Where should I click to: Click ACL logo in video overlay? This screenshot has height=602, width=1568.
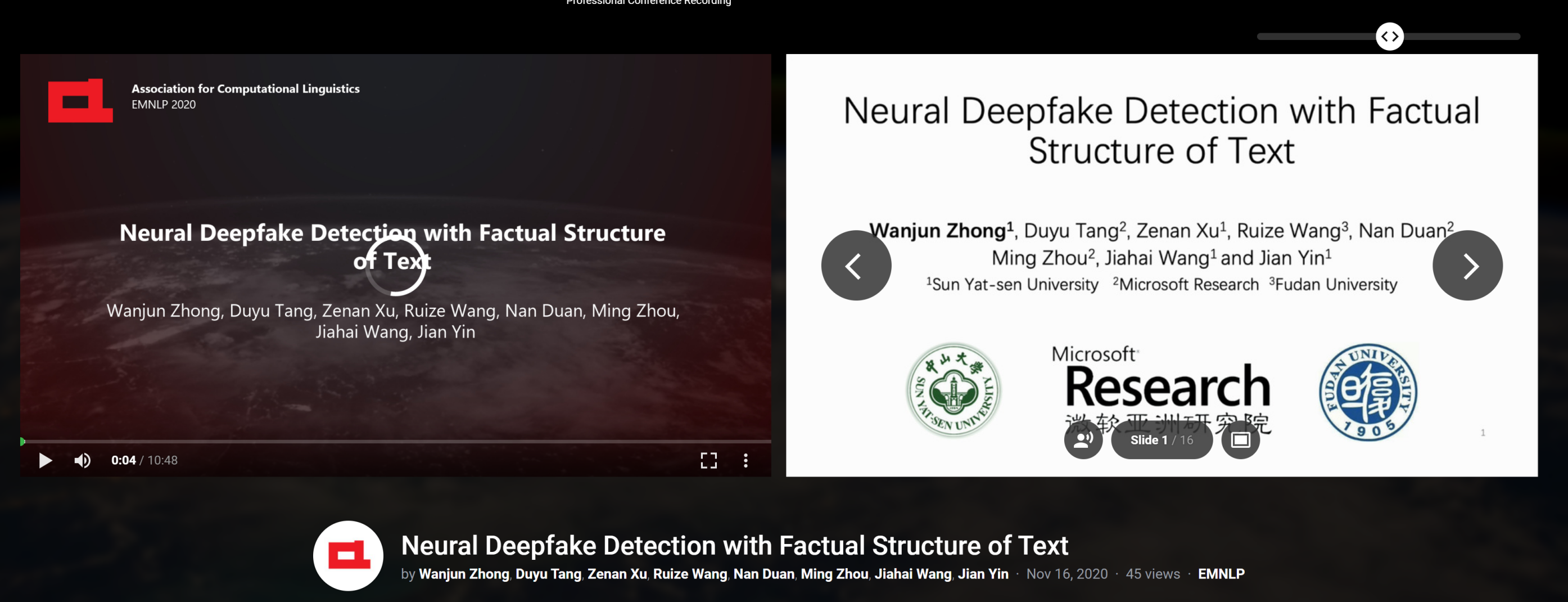coord(80,101)
